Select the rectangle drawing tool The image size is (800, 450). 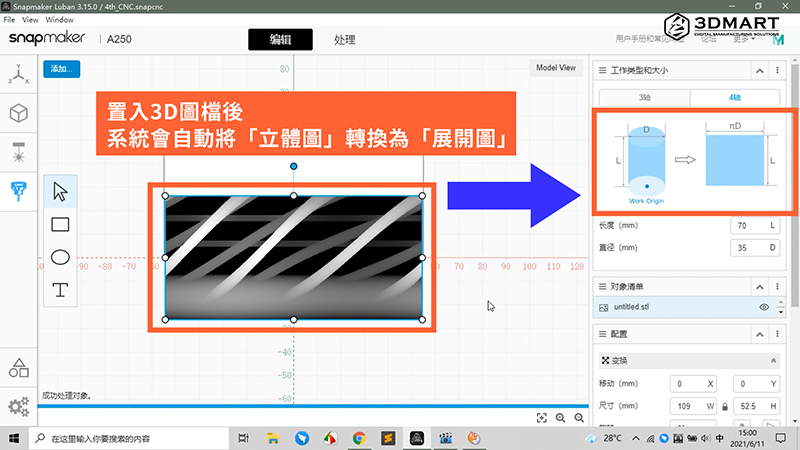pyautogui.click(x=60, y=224)
